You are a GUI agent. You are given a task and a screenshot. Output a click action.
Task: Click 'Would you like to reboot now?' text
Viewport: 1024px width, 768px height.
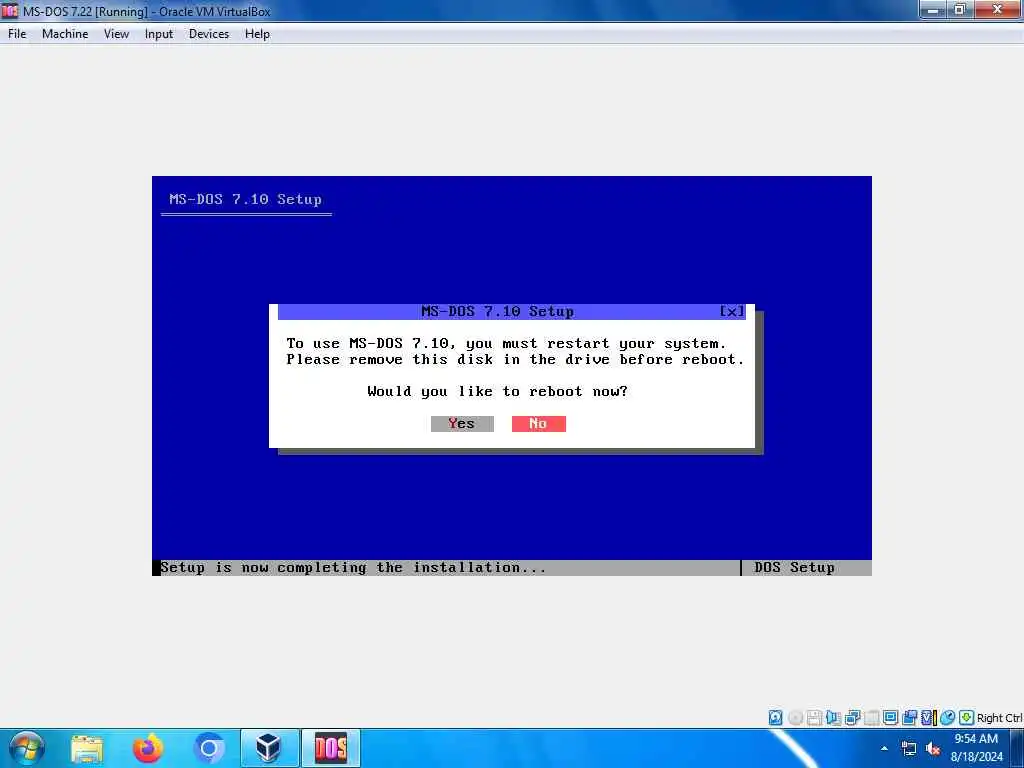(x=498, y=391)
